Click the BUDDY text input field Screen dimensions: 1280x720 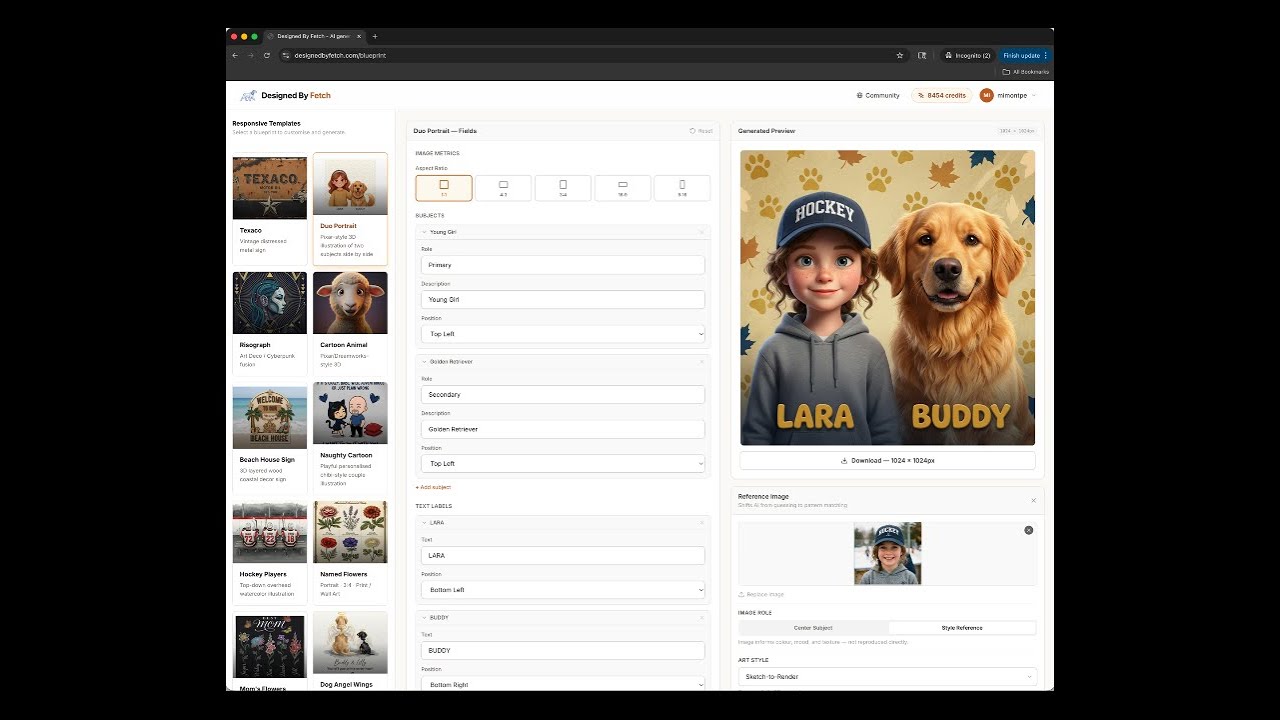tap(563, 650)
